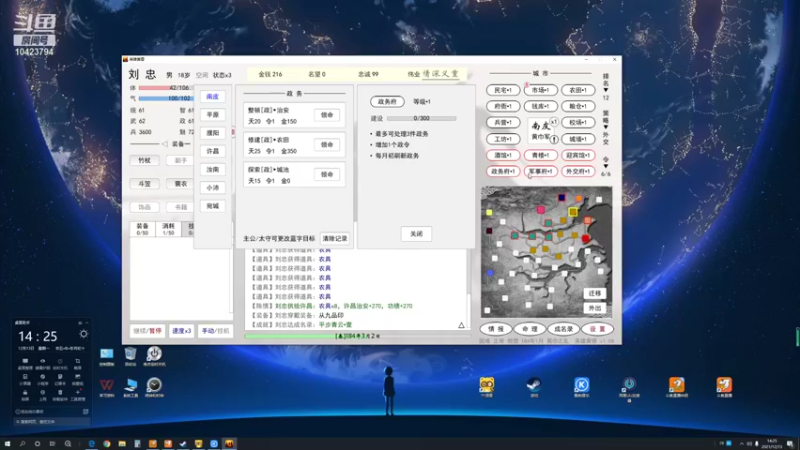Click 关闭 to close the 政务府 panel

point(416,234)
